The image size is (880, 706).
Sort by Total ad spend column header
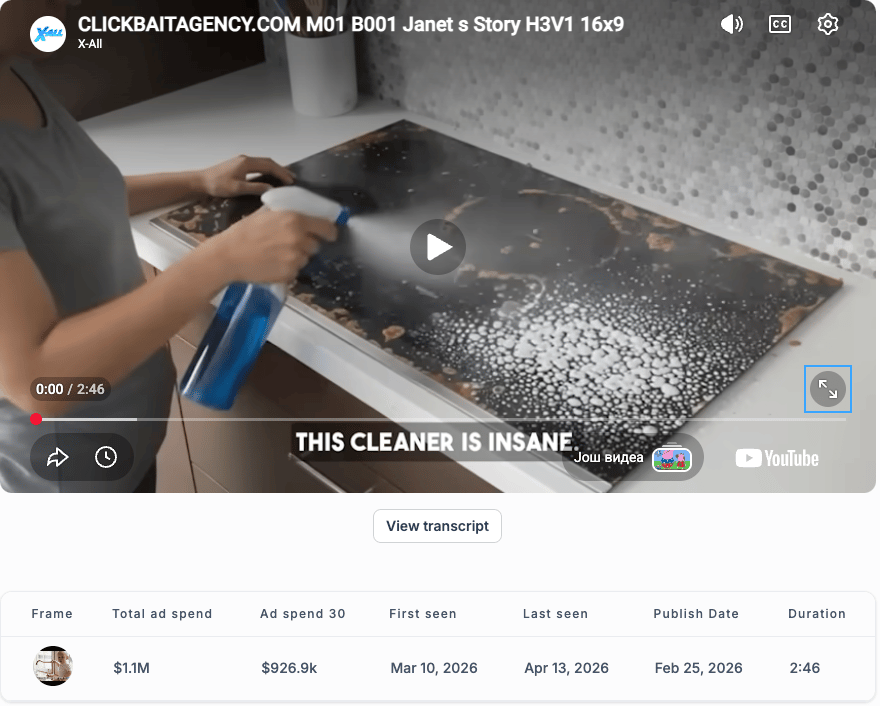tap(162, 613)
